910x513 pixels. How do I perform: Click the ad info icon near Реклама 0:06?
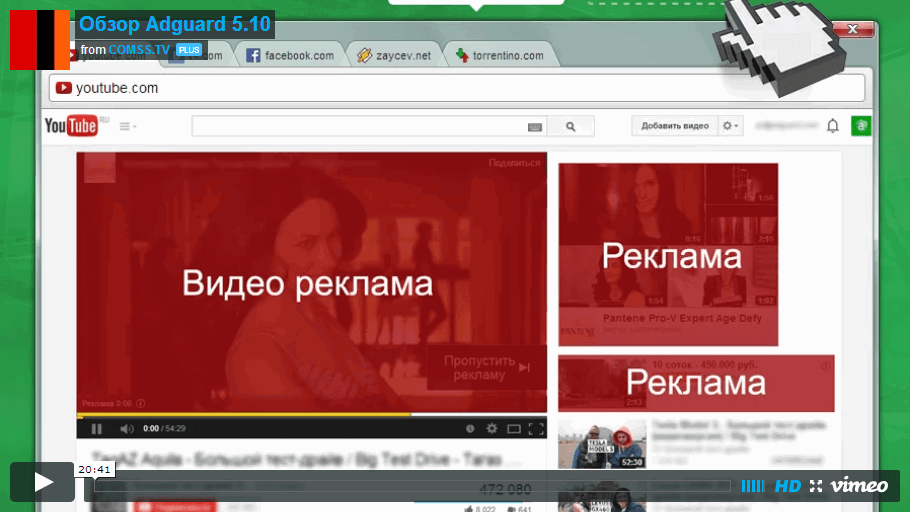click(x=140, y=403)
